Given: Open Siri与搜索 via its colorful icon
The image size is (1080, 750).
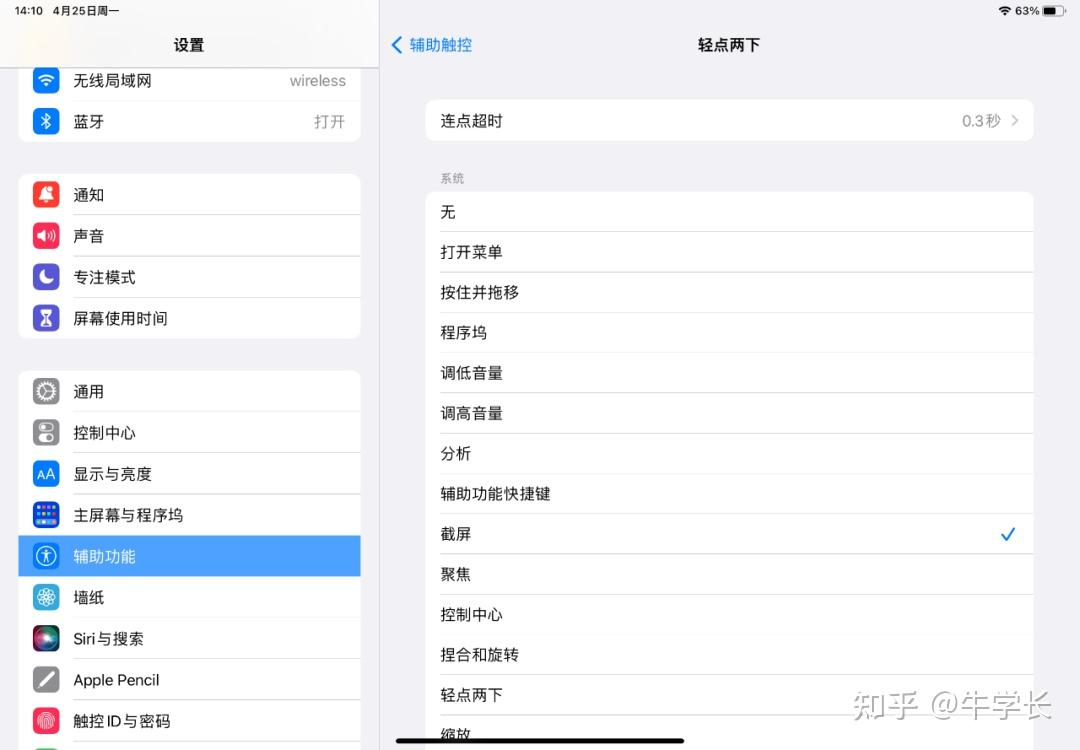Looking at the screenshot, I should (x=45, y=638).
